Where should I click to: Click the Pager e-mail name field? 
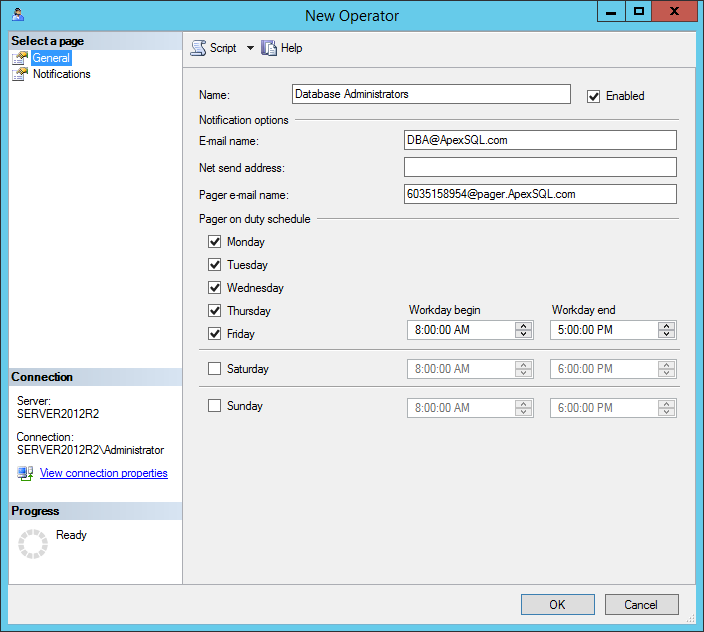click(x=540, y=194)
